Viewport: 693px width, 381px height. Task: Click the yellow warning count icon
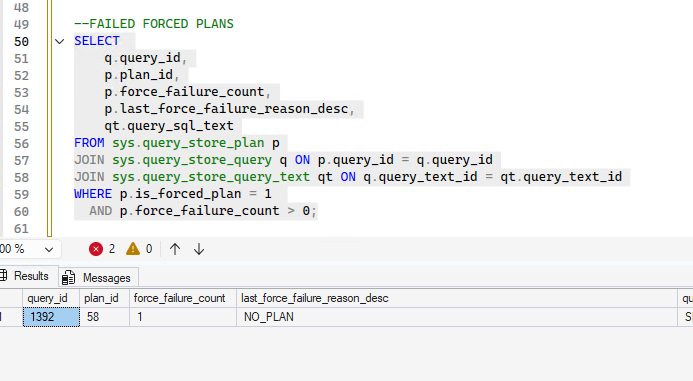coord(133,249)
